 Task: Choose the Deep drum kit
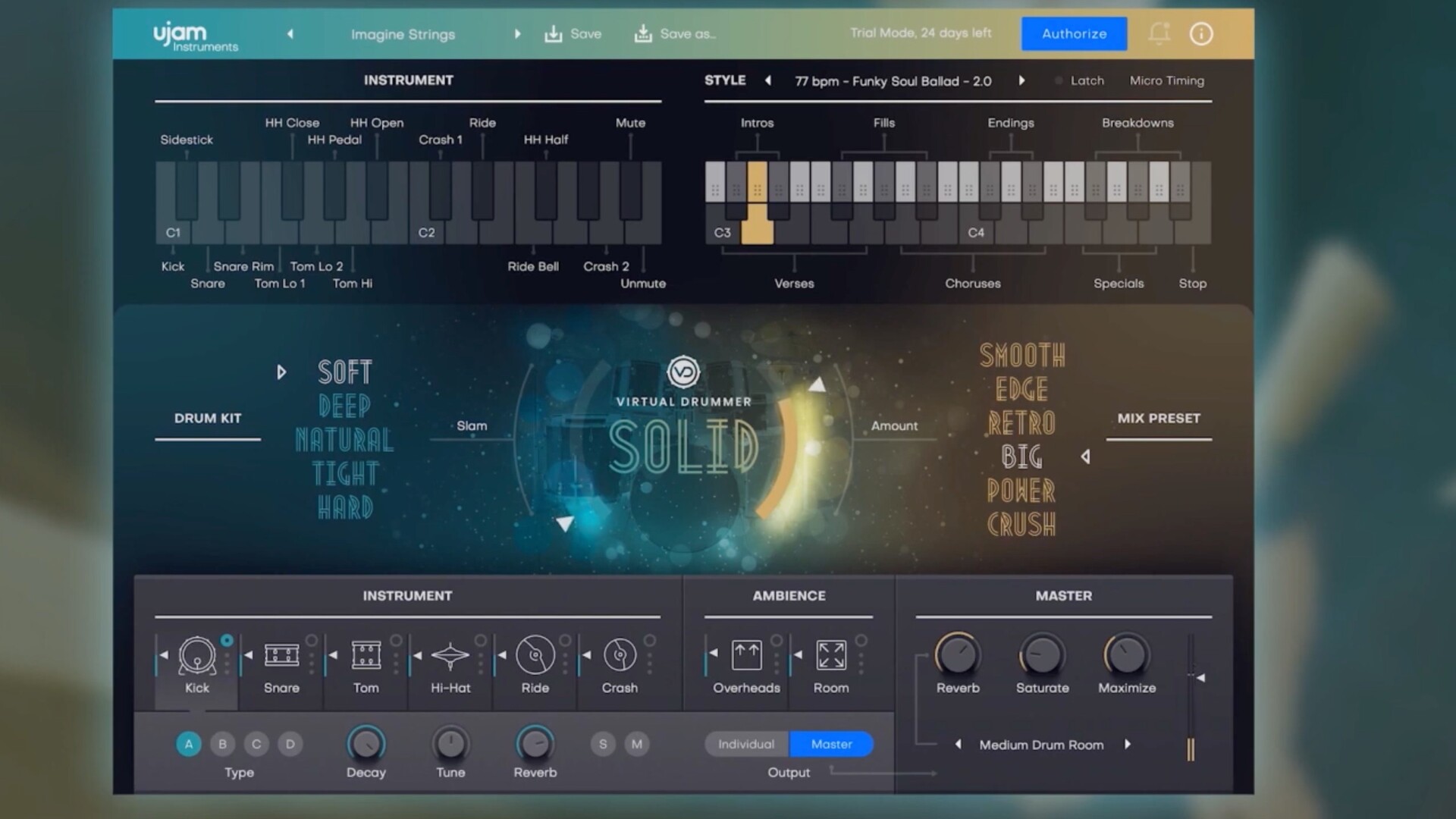tap(345, 406)
